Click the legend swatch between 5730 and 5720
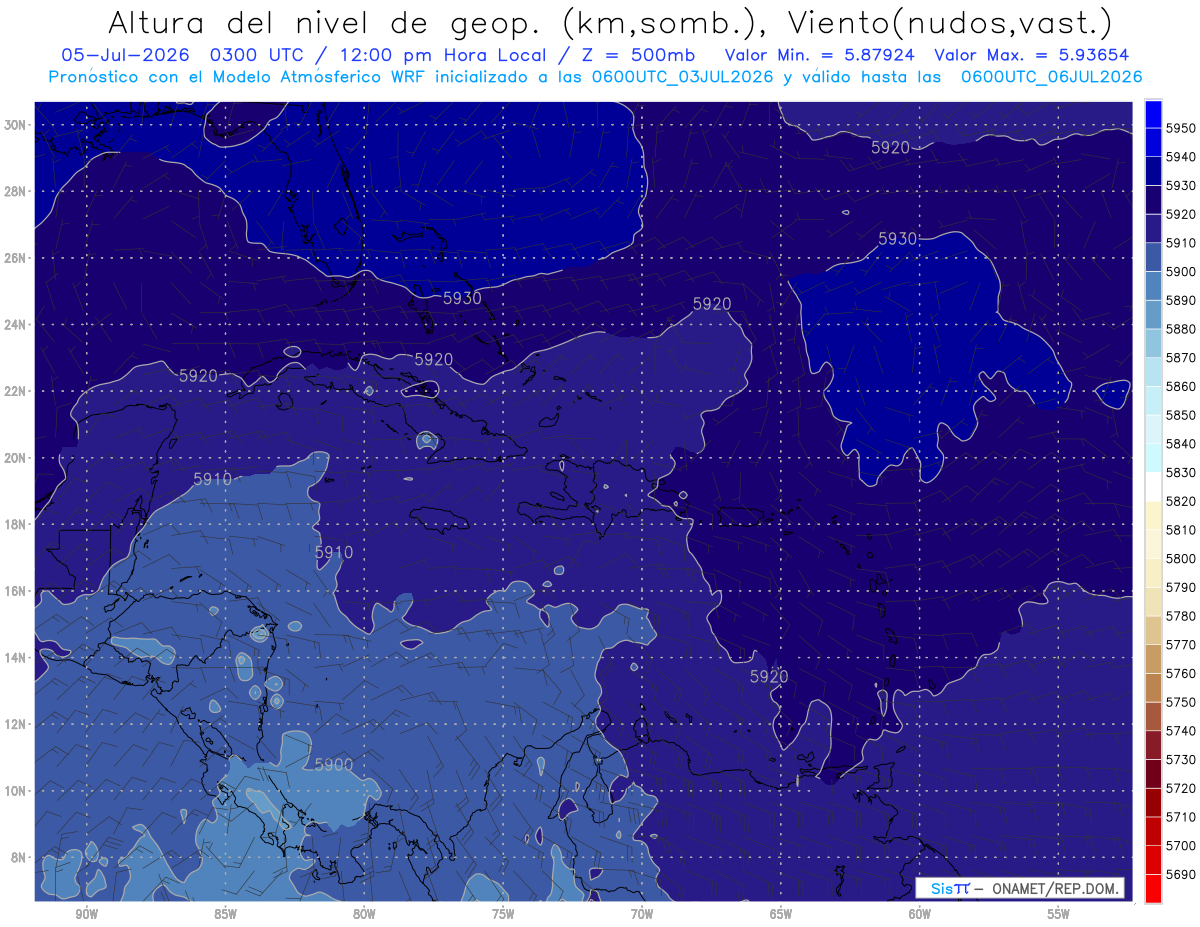The width and height of the screenshot is (1200, 927). click(x=1153, y=774)
